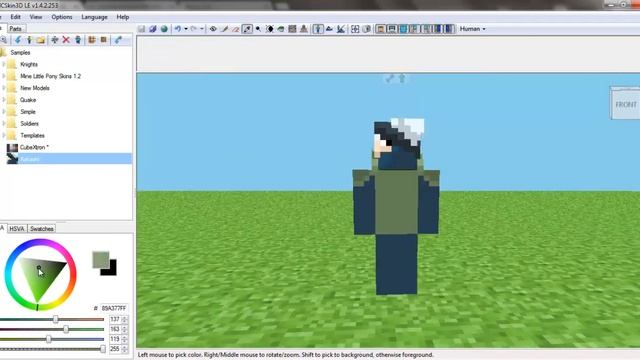The image size is (640, 360).
Task: Click the blue fetch skin icon
Action: point(118,40)
